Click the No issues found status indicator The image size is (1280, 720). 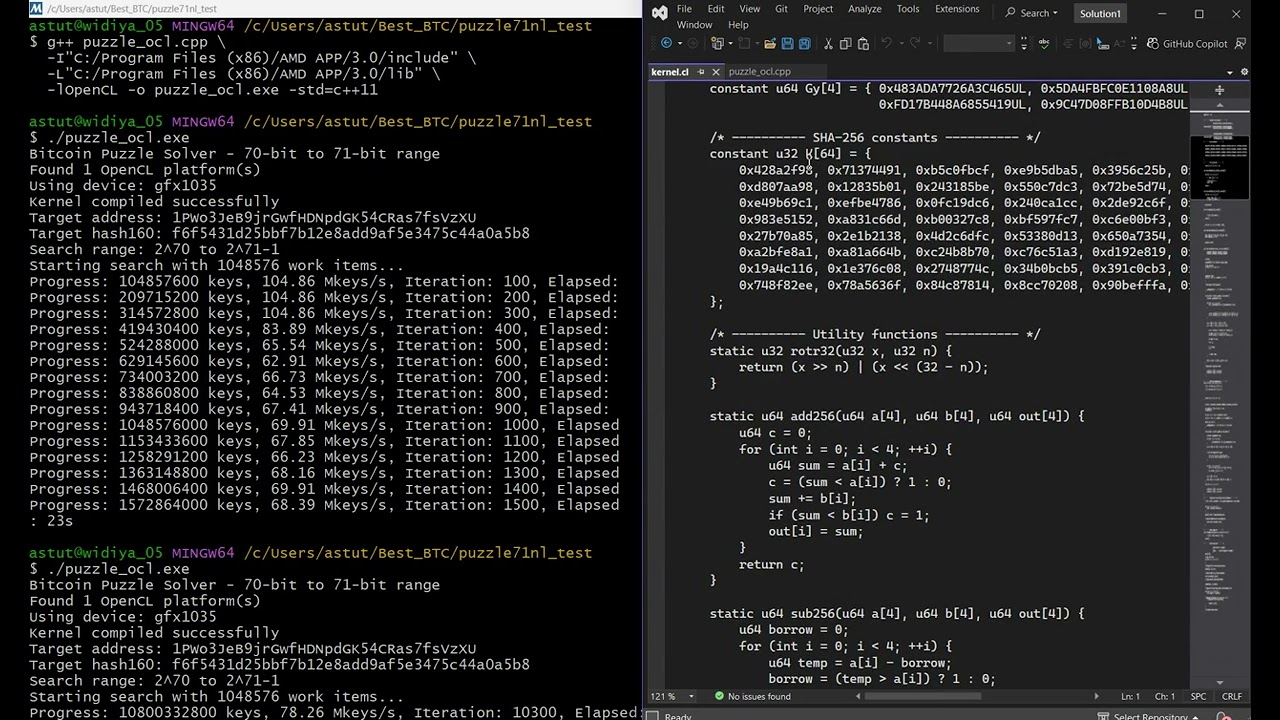click(752, 696)
